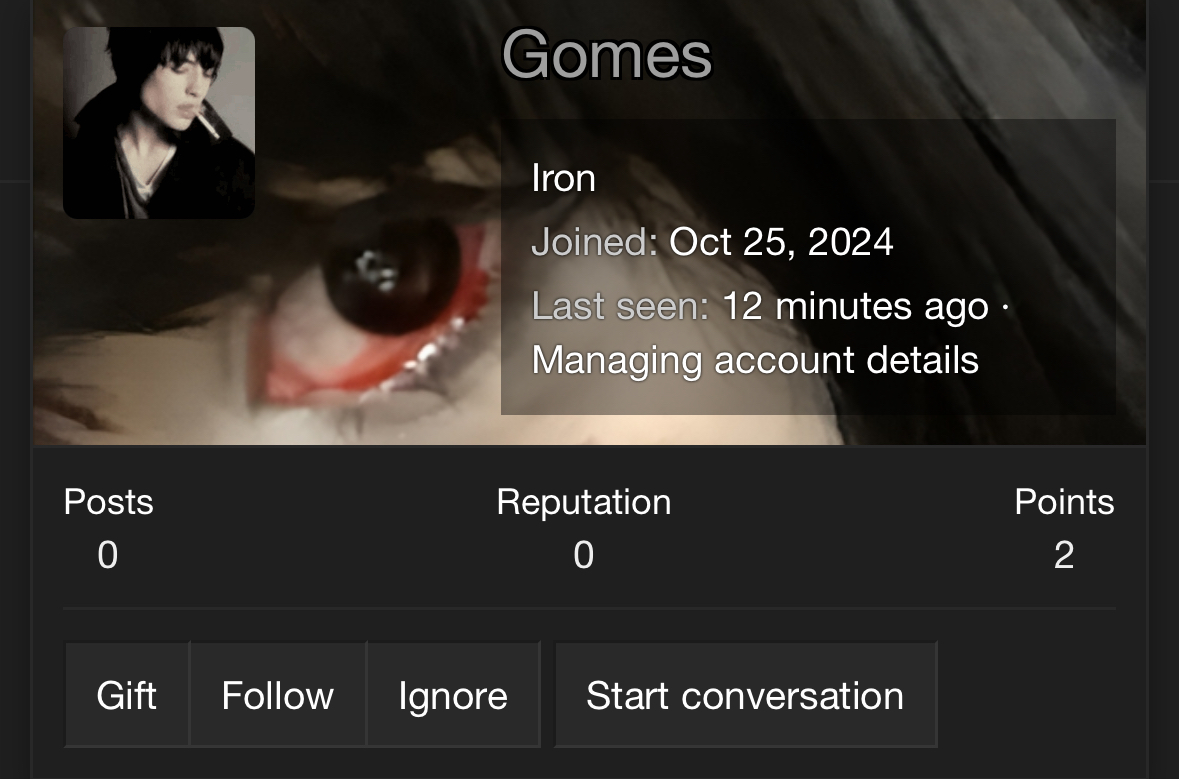Click the Oct 25, 2024 join date

(x=781, y=242)
